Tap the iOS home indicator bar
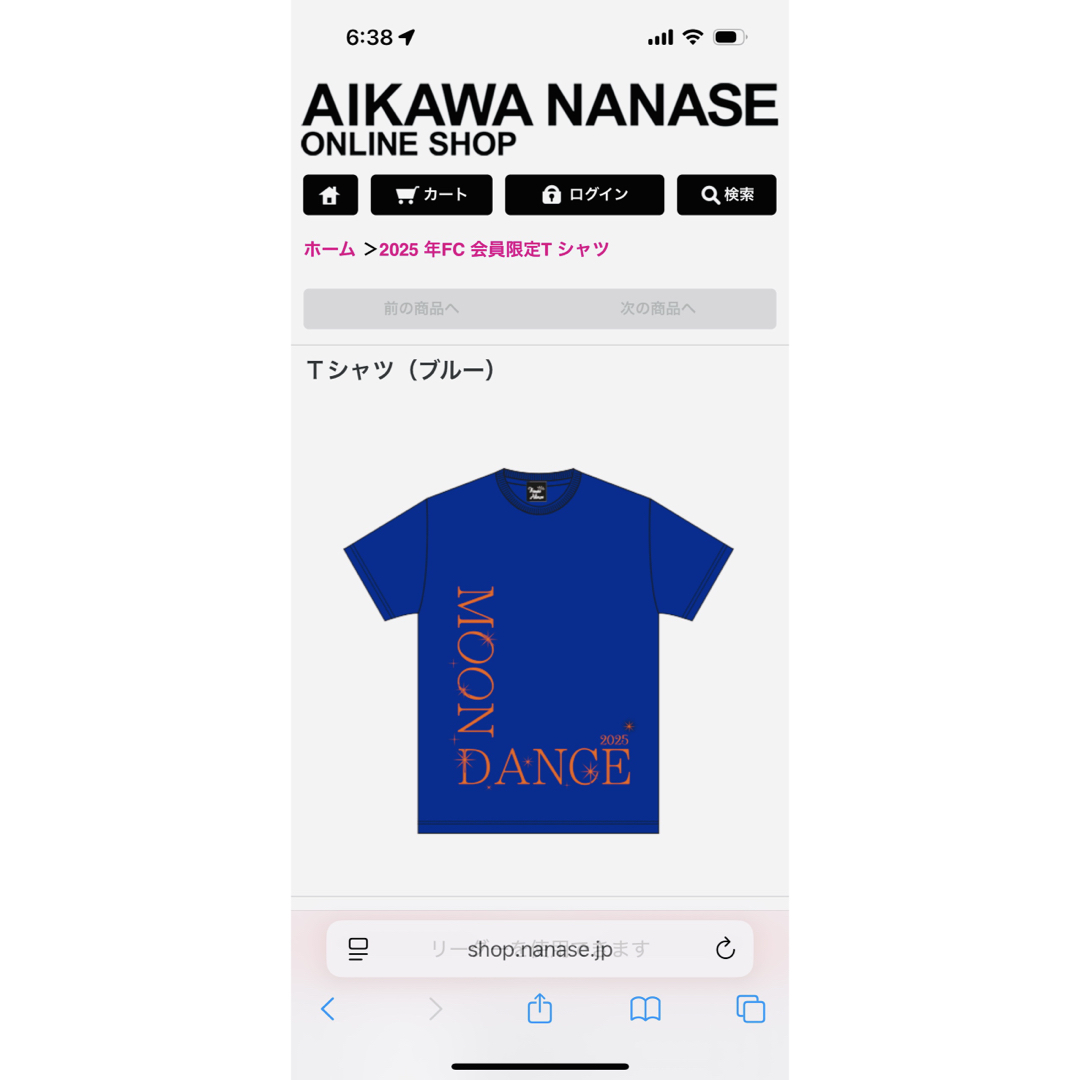Screen dimensions: 1080x1080 (539, 1066)
